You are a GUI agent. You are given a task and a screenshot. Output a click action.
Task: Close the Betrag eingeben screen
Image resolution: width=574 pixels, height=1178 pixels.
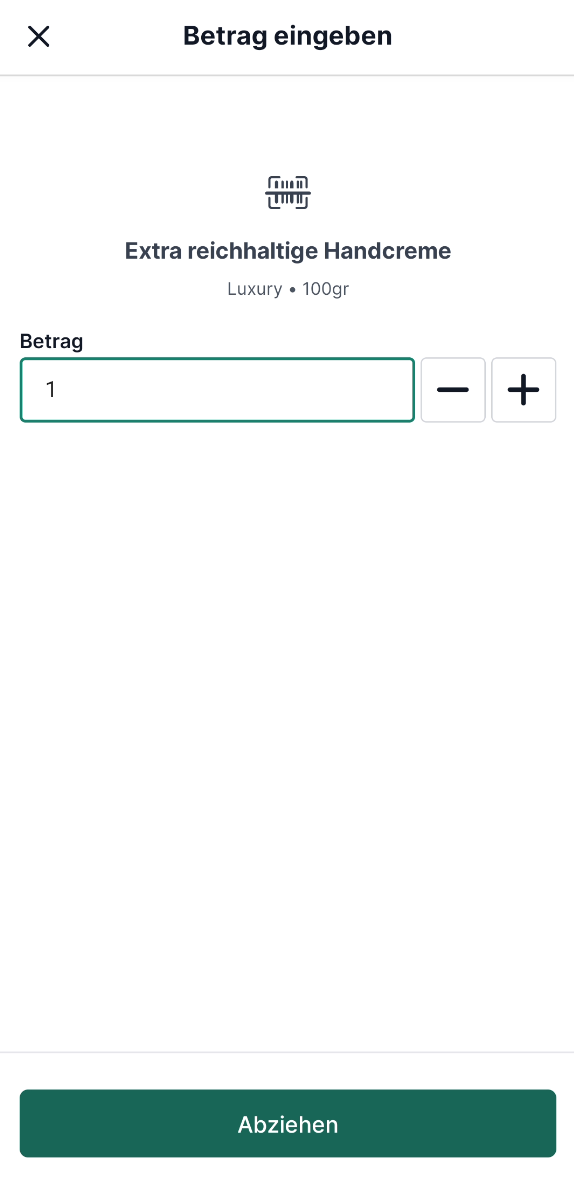pos(38,36)
